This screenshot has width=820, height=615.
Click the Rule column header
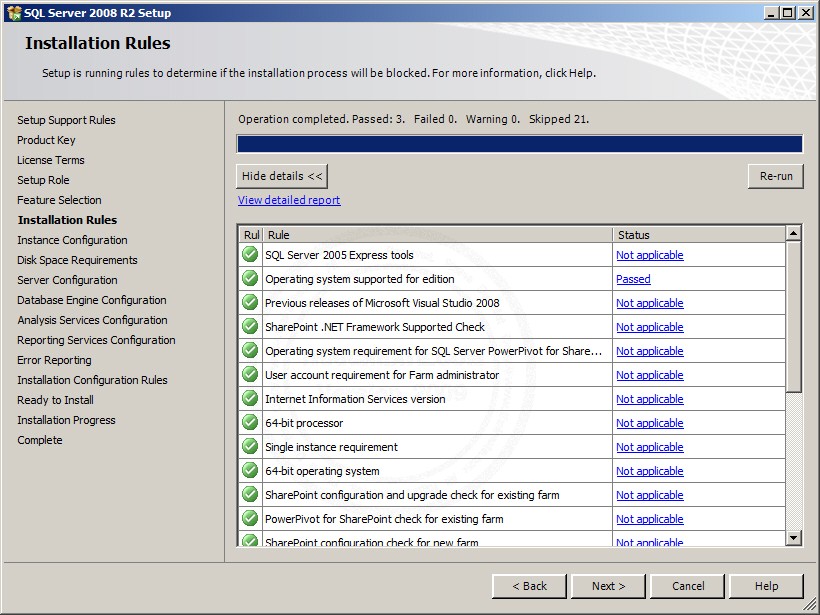coord(438,235)
